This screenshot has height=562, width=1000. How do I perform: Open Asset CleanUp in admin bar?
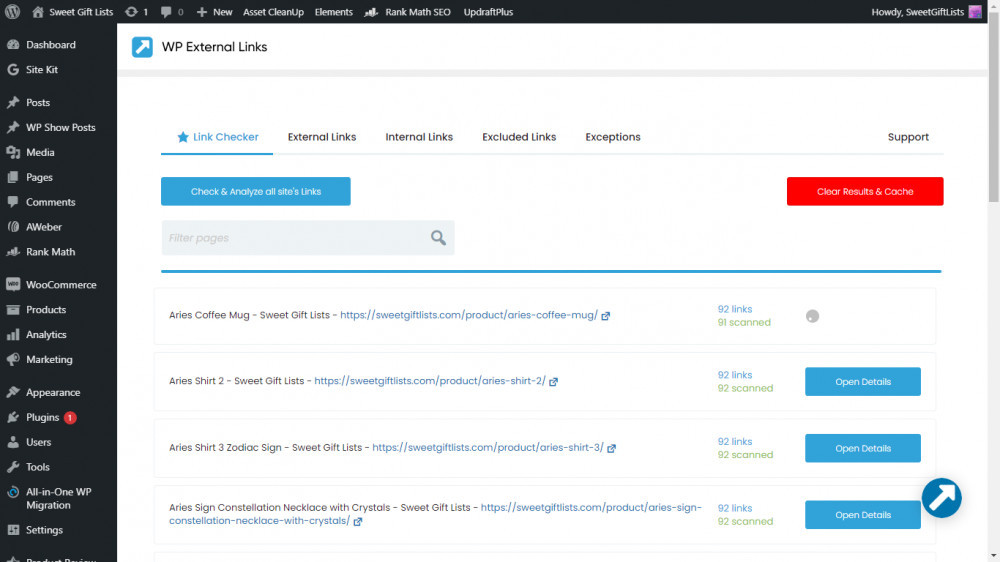[273, 11]
